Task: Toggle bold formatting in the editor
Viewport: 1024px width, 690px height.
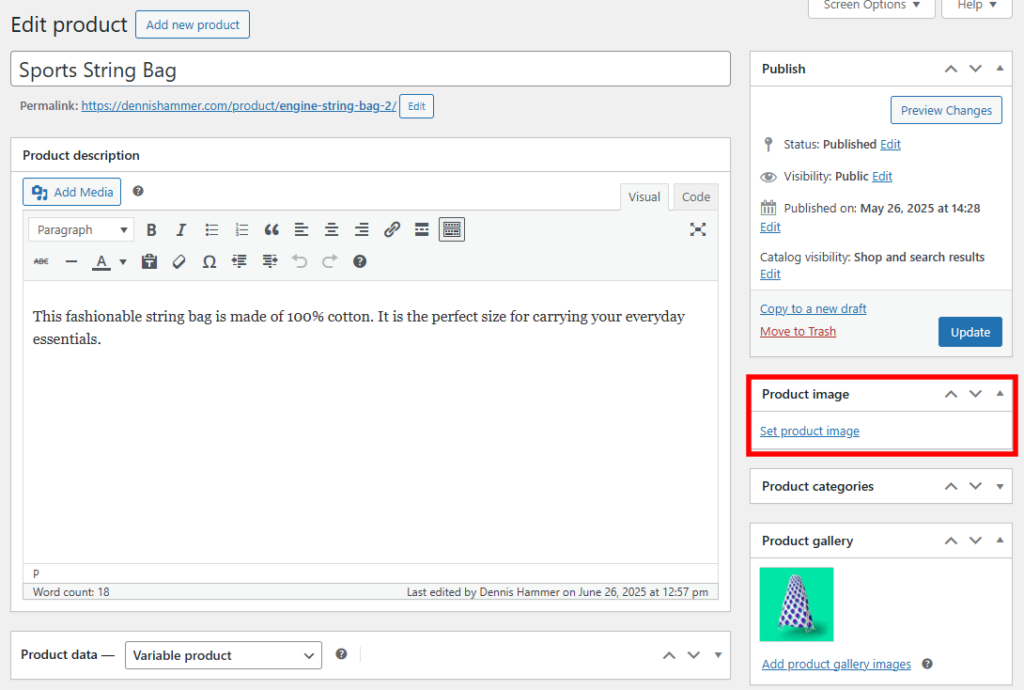Action: [x=151, y=229]
